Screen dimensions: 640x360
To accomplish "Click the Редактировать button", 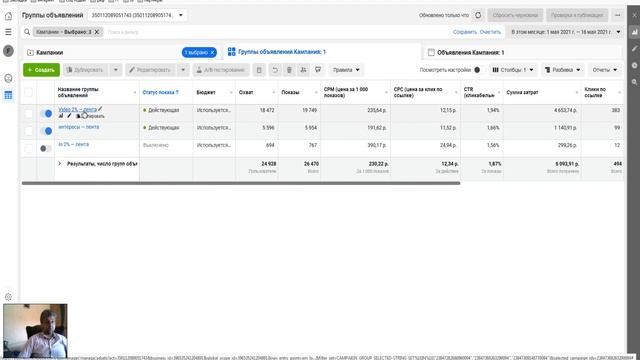I will (x=151, y=70).
